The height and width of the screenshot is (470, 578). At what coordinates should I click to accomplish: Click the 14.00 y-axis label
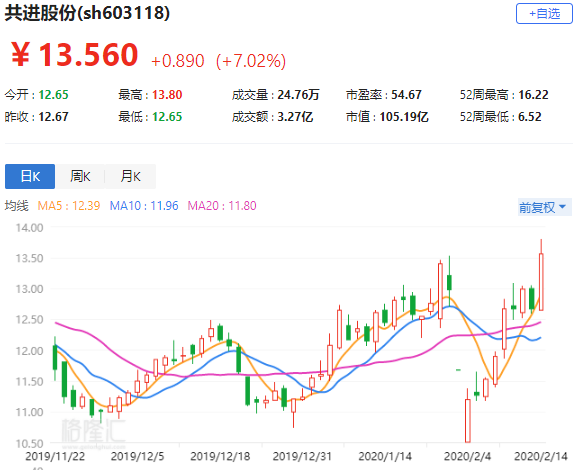[29, 228]
